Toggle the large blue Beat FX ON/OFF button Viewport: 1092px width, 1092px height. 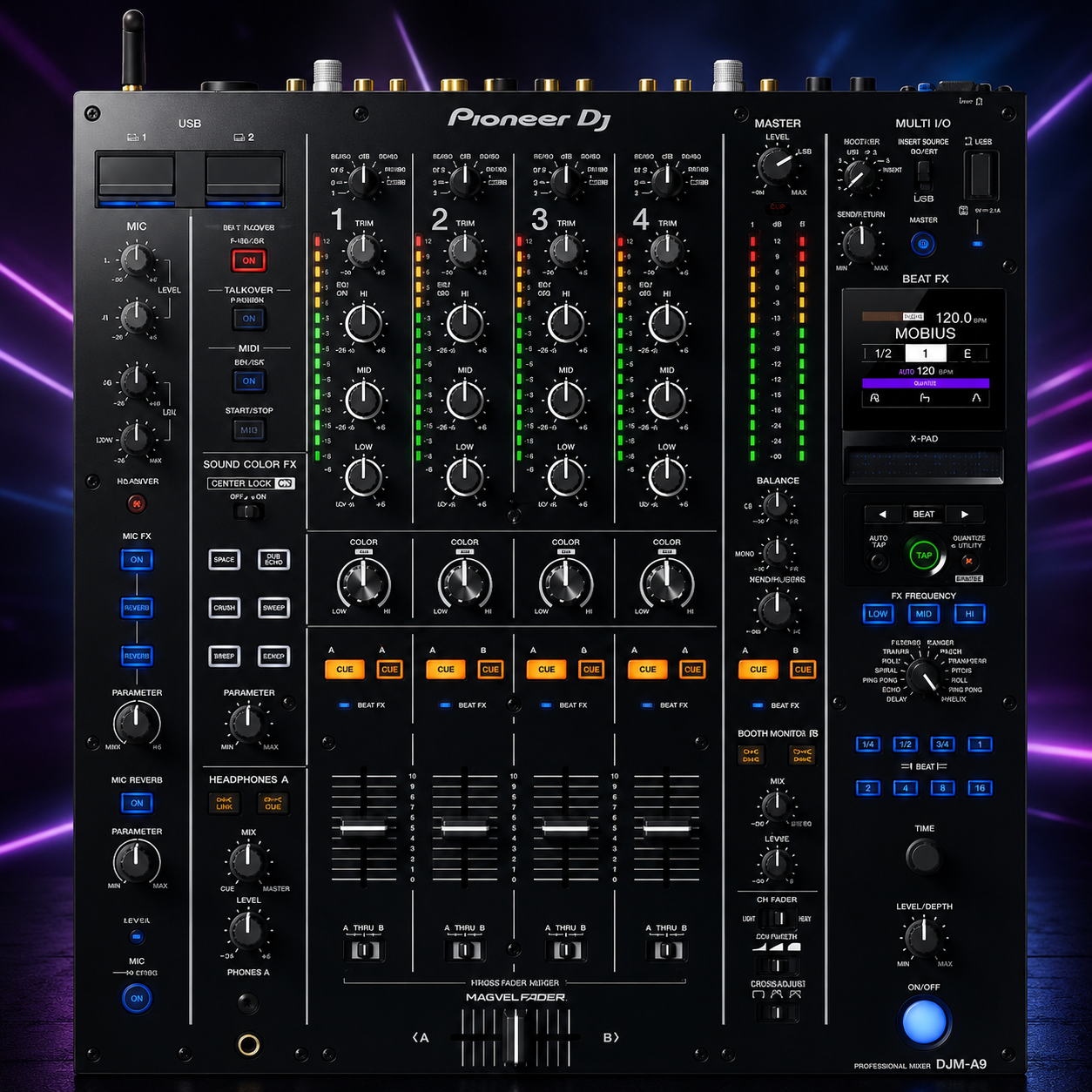click(x=924, y=1021)
